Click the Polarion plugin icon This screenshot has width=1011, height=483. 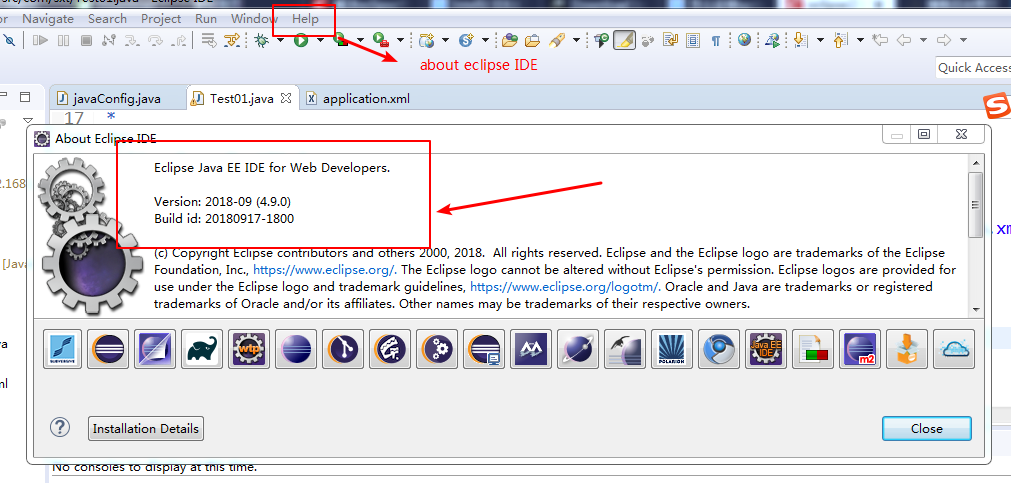pos(672,349)
